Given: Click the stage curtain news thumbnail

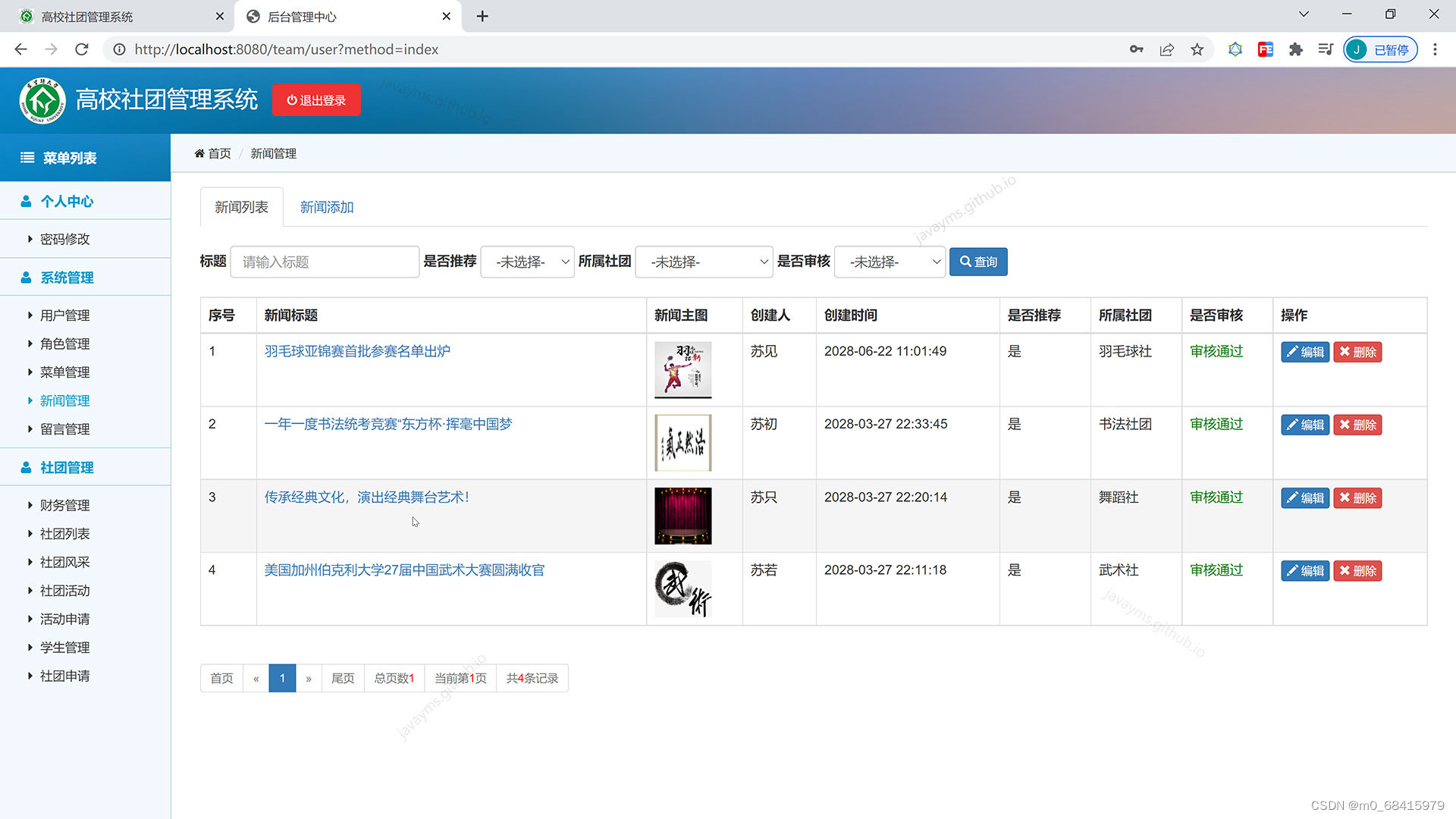Looking at the screenshot, I should [682, 516].
